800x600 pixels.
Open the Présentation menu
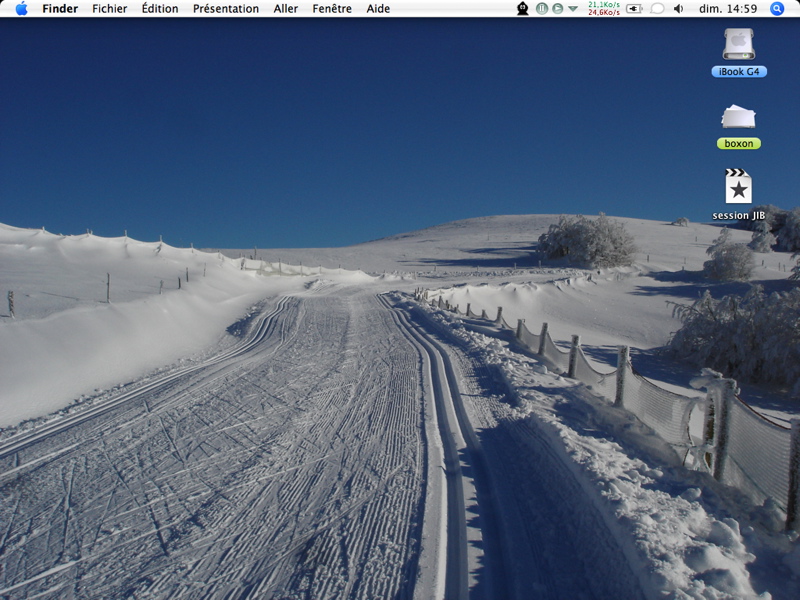[226, 9]
